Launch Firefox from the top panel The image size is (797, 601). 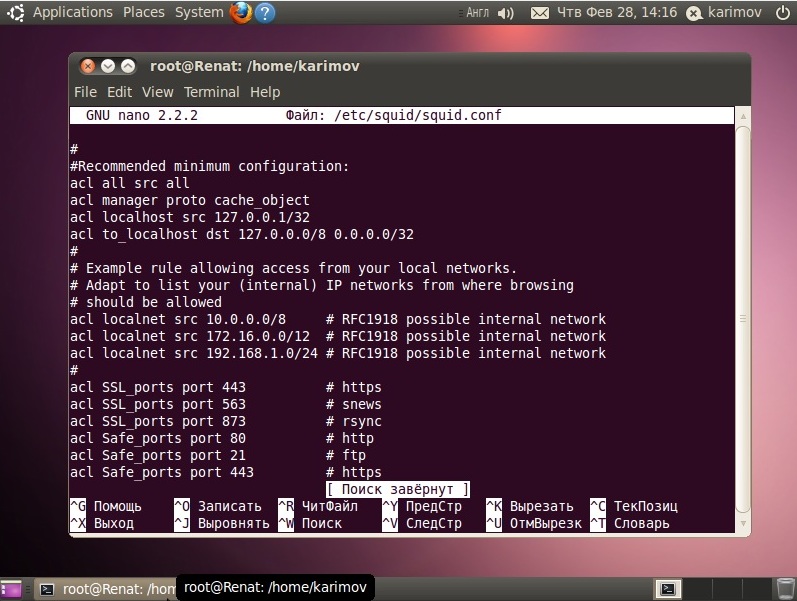click(240, 12)
